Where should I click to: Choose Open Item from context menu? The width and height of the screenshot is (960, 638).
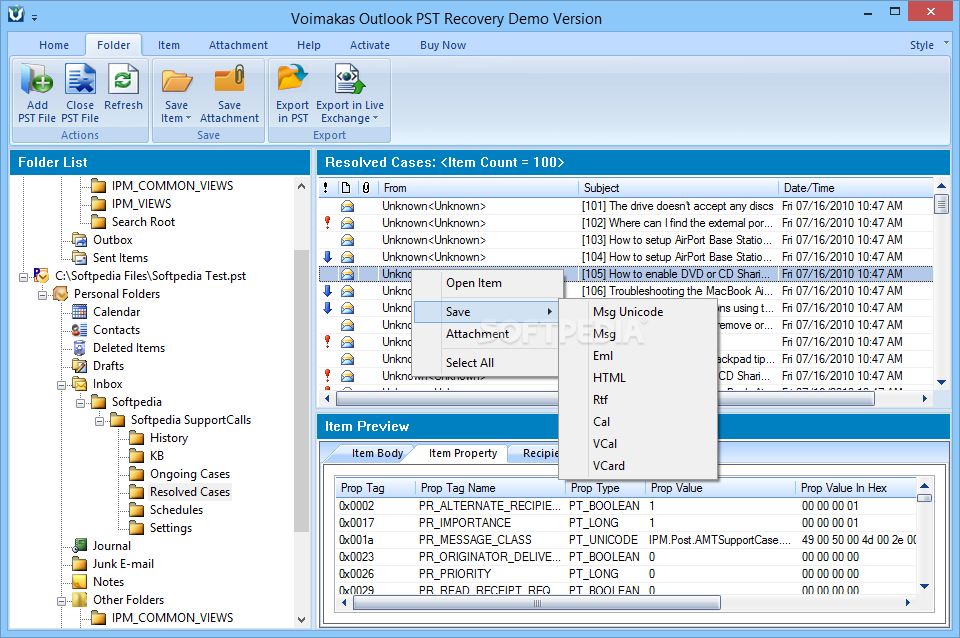(473, 283)
